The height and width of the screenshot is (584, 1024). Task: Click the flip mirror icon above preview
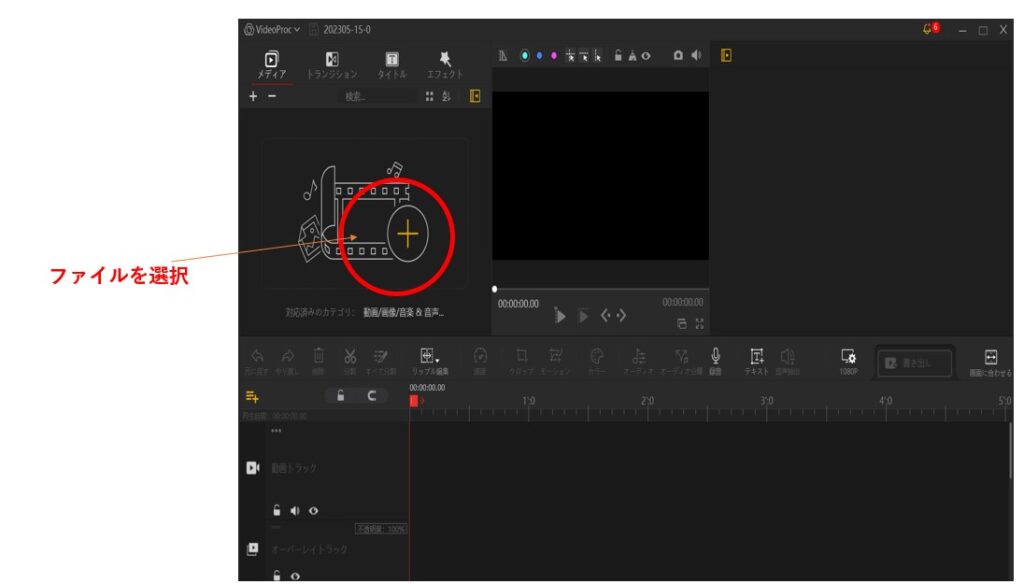tap(632, 56)
